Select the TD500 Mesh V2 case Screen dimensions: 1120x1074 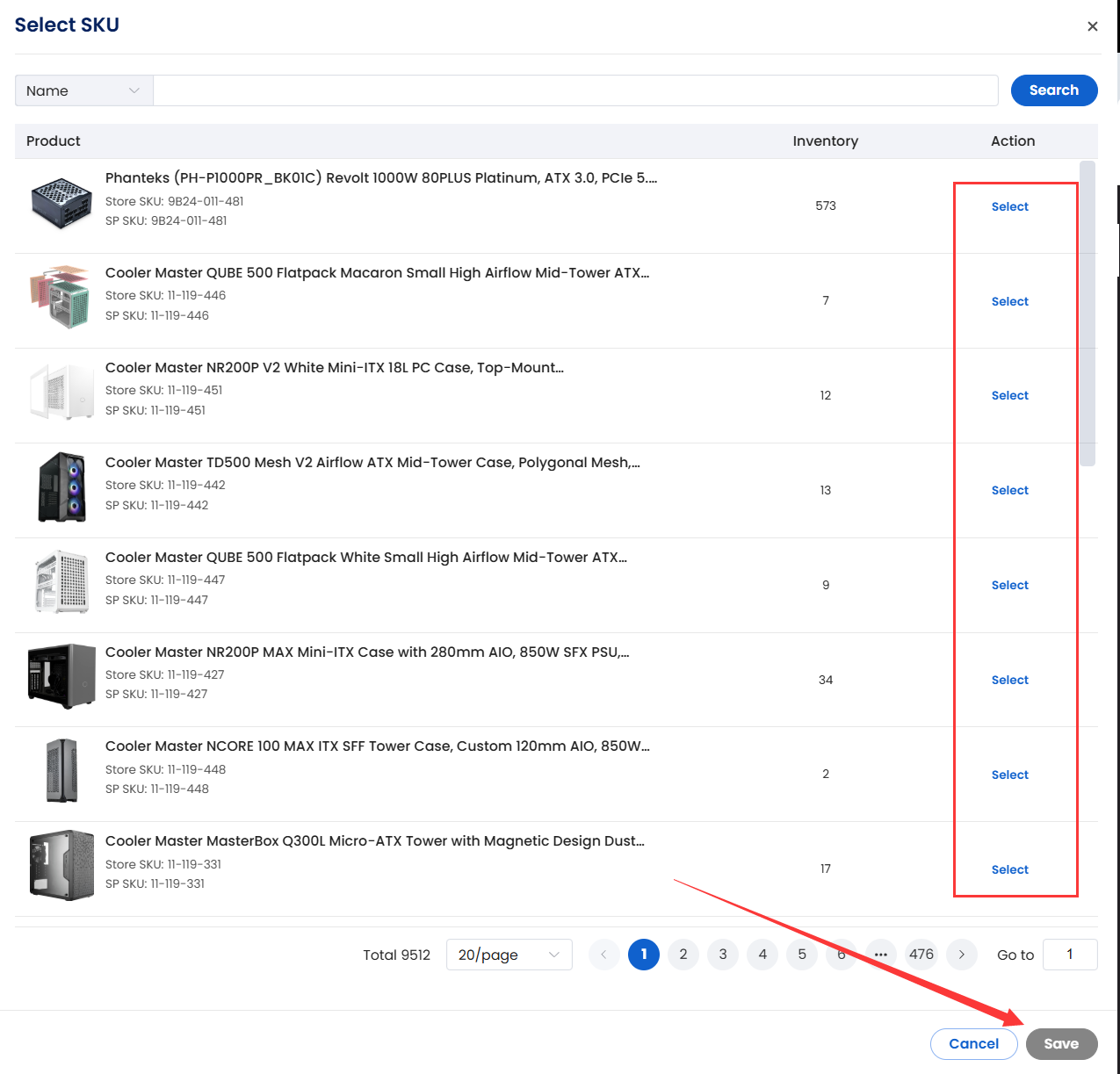[1010, 490]
